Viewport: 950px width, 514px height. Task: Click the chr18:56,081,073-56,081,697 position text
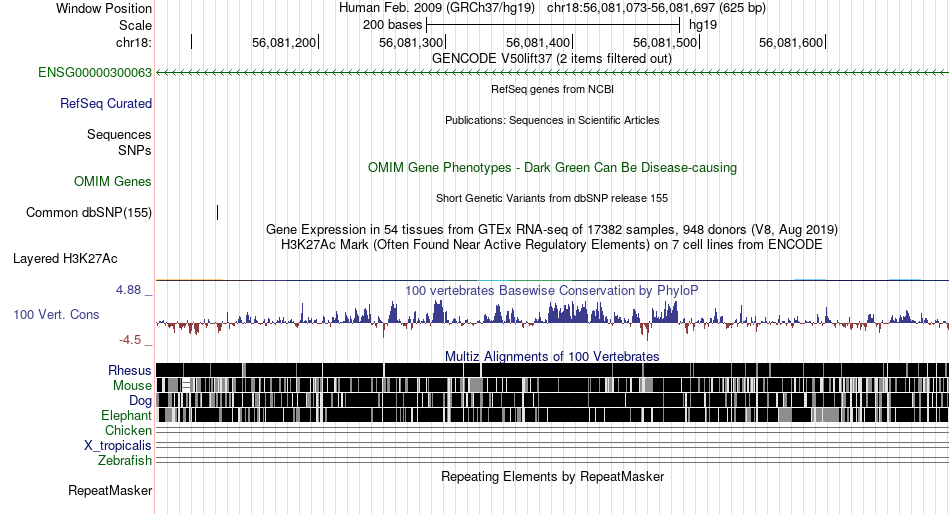[x=656, y=8]
